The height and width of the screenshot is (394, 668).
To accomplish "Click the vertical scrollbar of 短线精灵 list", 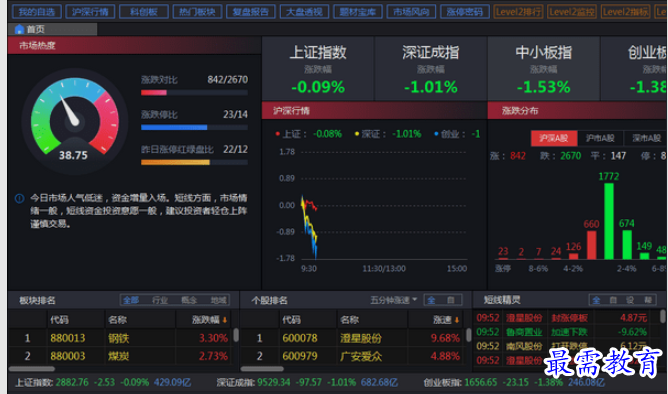I will (x=663, y=316).
